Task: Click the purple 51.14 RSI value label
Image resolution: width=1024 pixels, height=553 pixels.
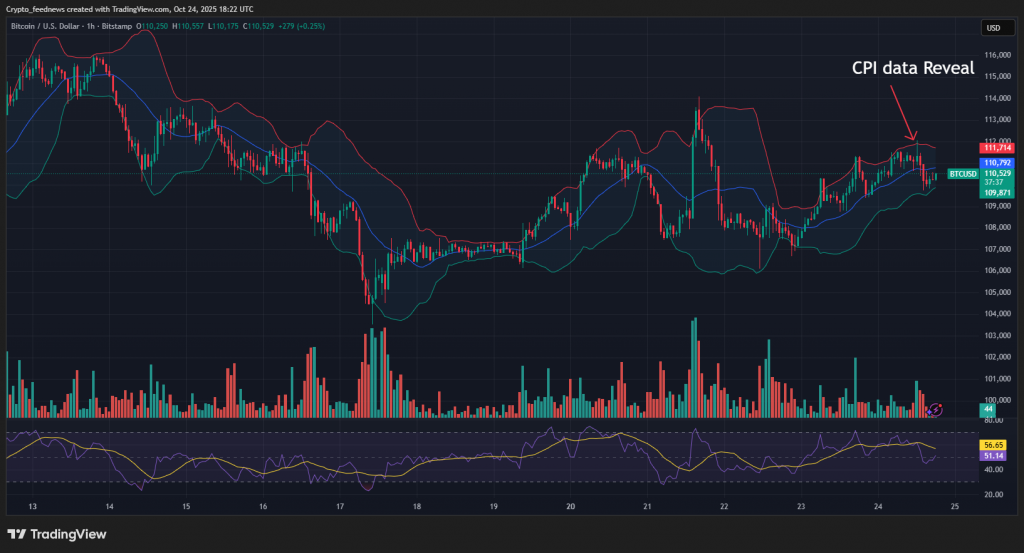Action: pyautogui.click(x=993, y=456)
